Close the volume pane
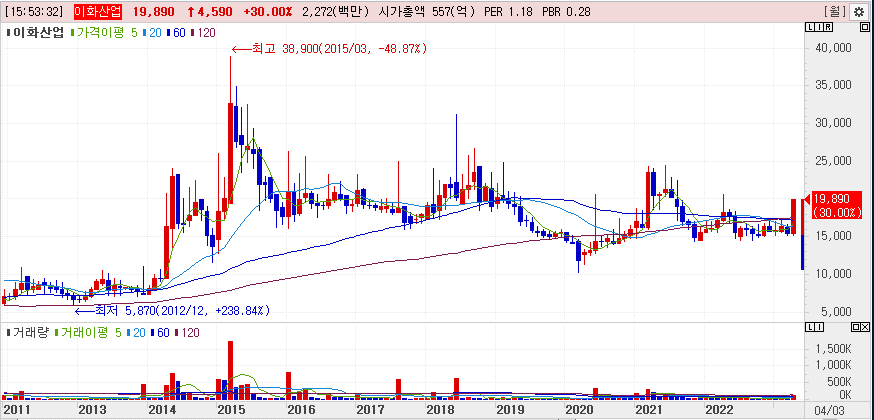The image size is (874, 420). coord(865,327)
